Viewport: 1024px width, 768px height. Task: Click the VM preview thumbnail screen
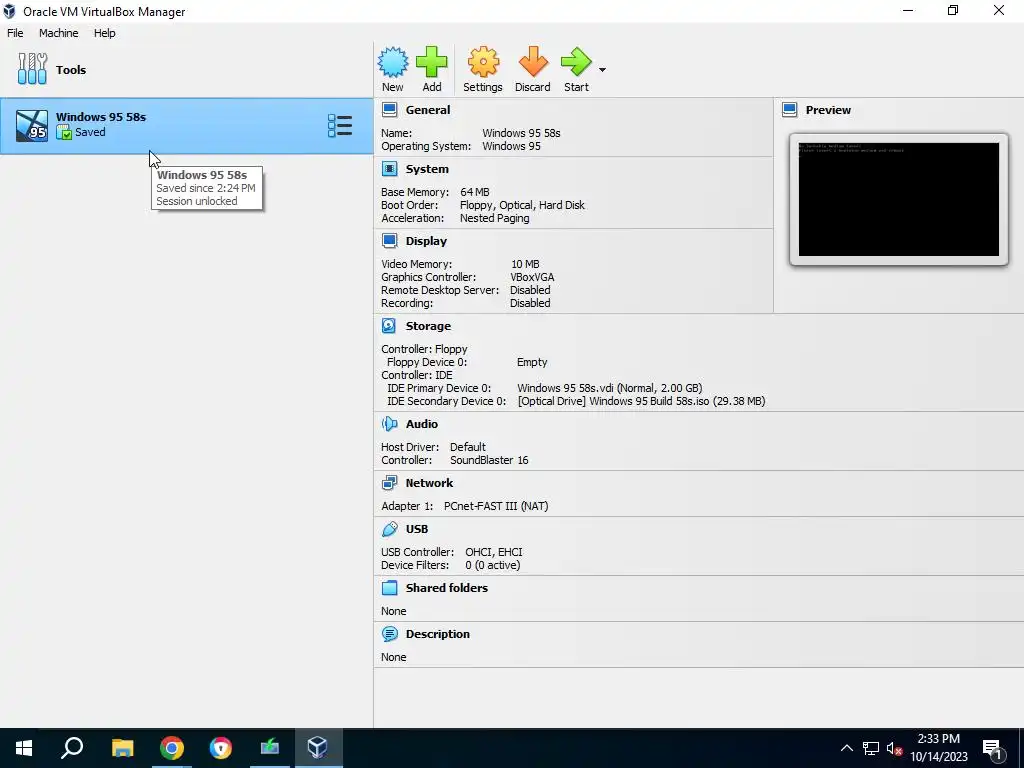click(899, 199)
